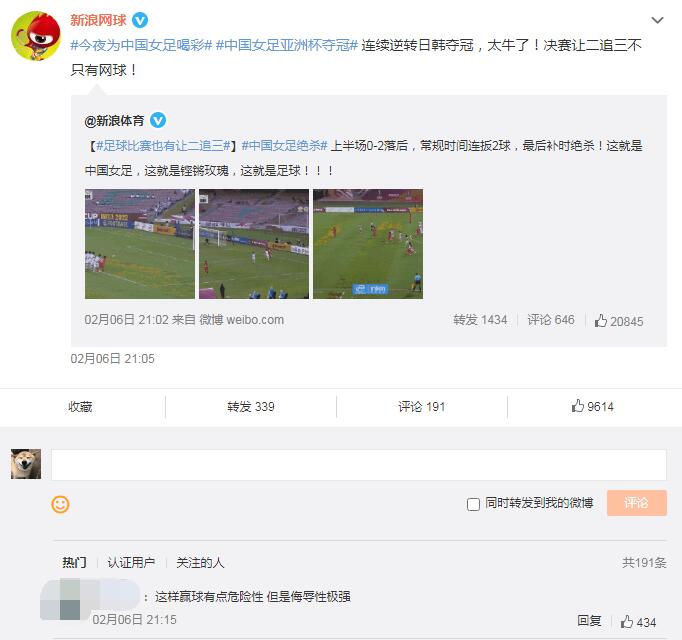This screenshot has height=640, width=682.
Task: Open the 转发 339 repost action
Action: pos(251,406)
